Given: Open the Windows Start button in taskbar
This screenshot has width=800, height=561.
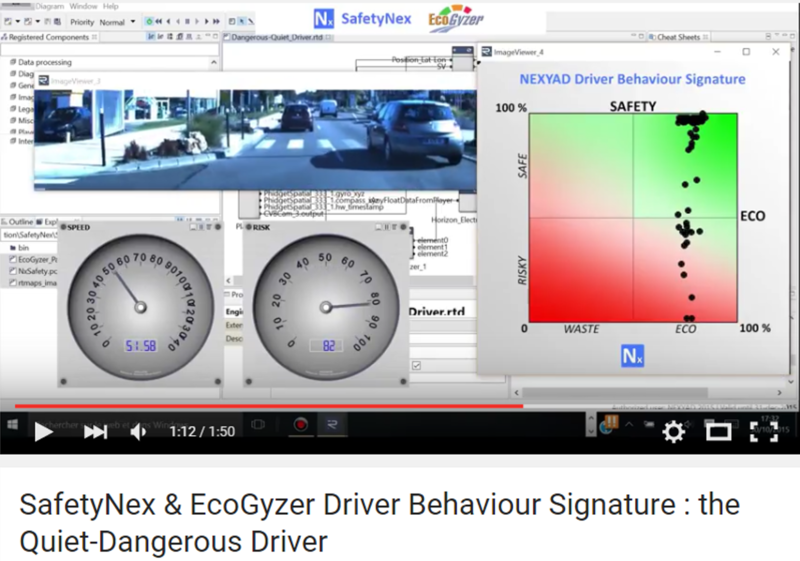Looking at the screenshot, I should 12,425.
